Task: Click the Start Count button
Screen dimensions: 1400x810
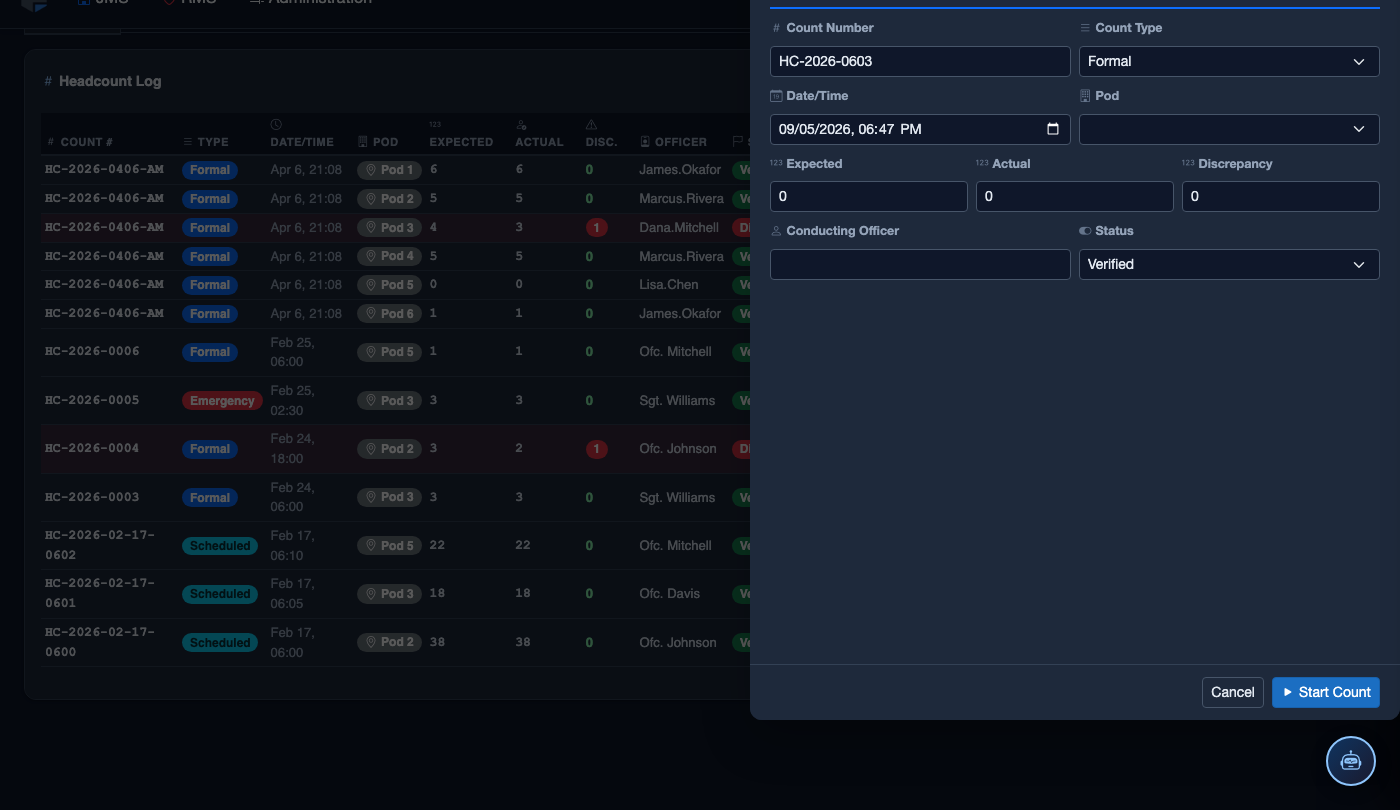Action: 1325,692
